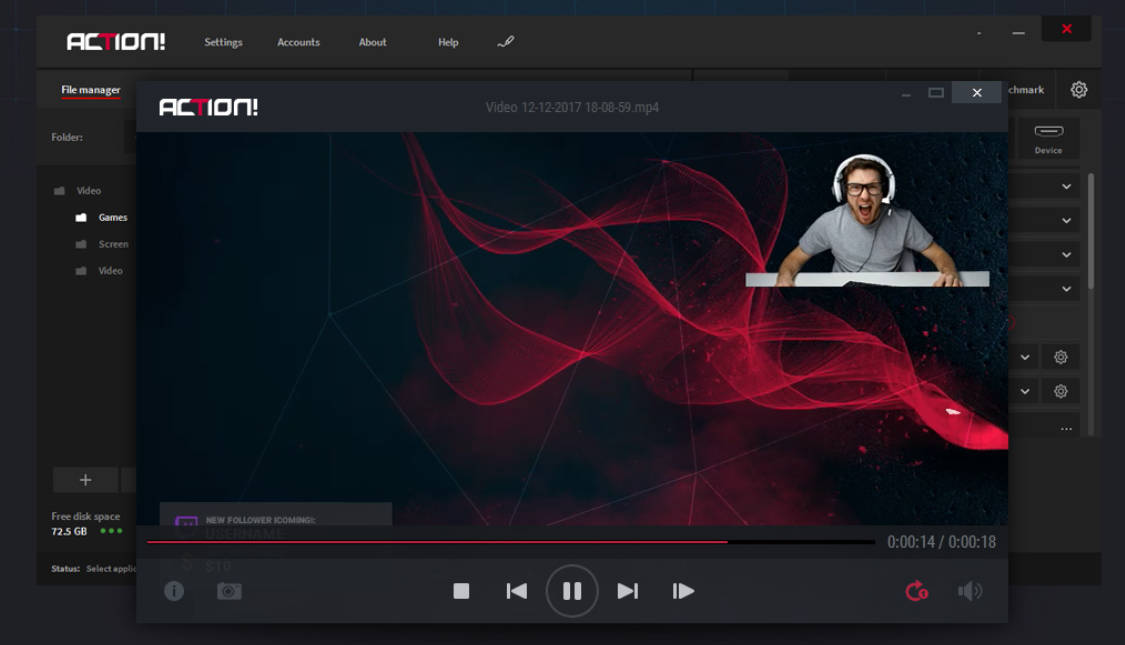Image resolution: width=1125 pixels, height=645 pixels.
Task: Seek on the red playback progress bar
Action: (x=511, y=542)
